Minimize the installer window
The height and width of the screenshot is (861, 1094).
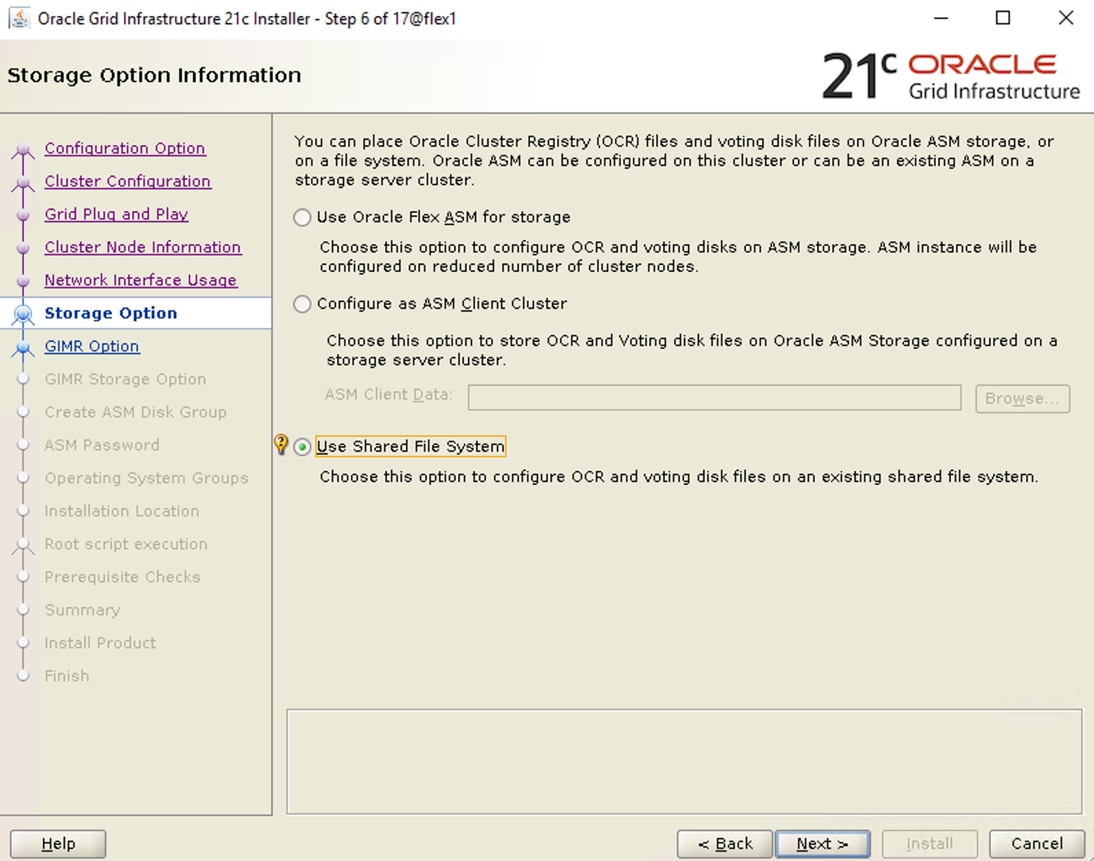tap(941, 18)
